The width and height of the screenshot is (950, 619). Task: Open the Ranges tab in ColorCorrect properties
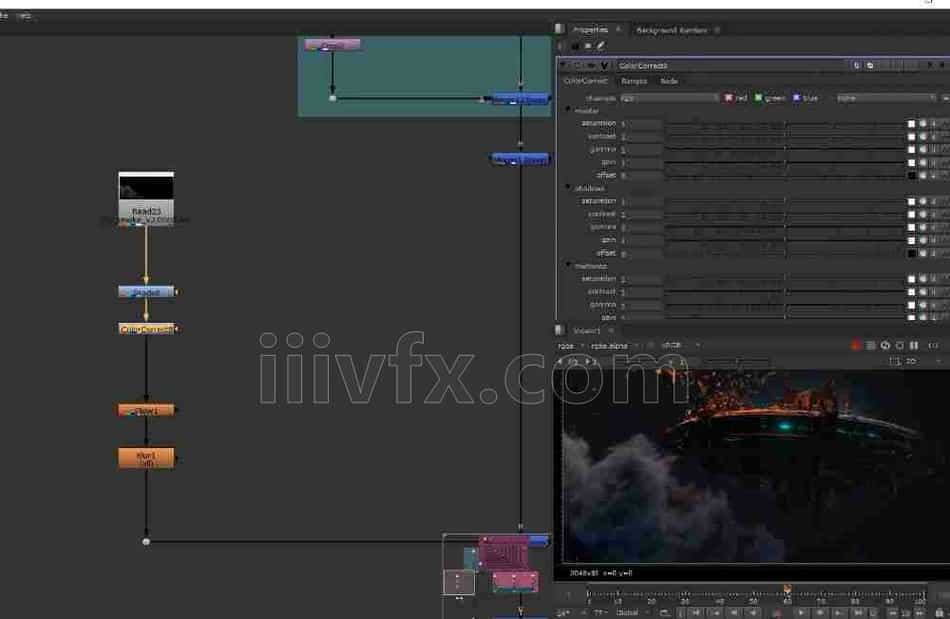pyautogui.click(x=634, y=81)
